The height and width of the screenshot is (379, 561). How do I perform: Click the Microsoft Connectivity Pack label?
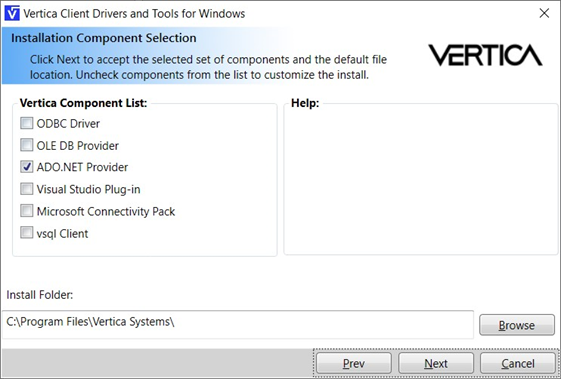tap(106, 212)
